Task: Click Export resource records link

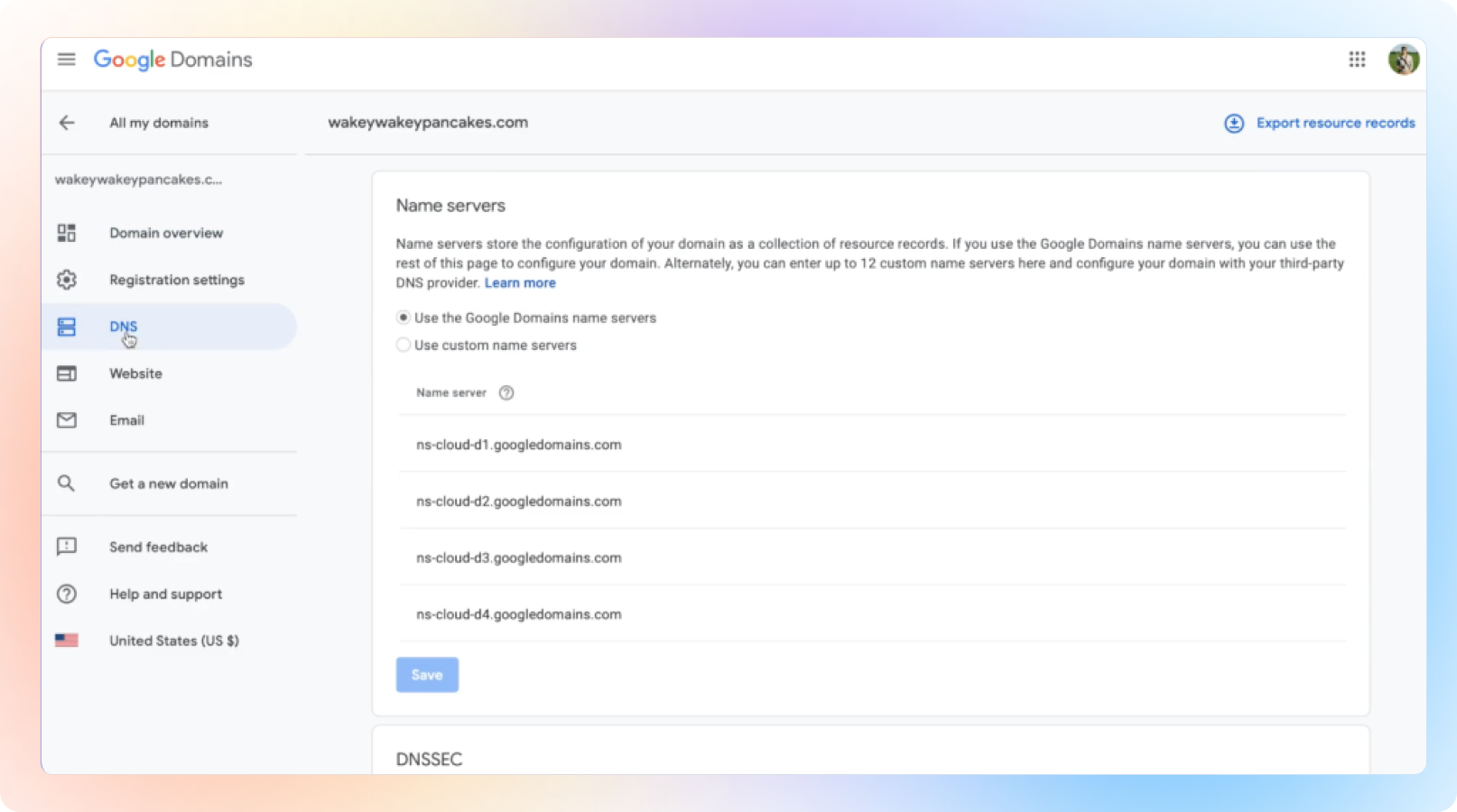Action: coord(1335,123)
